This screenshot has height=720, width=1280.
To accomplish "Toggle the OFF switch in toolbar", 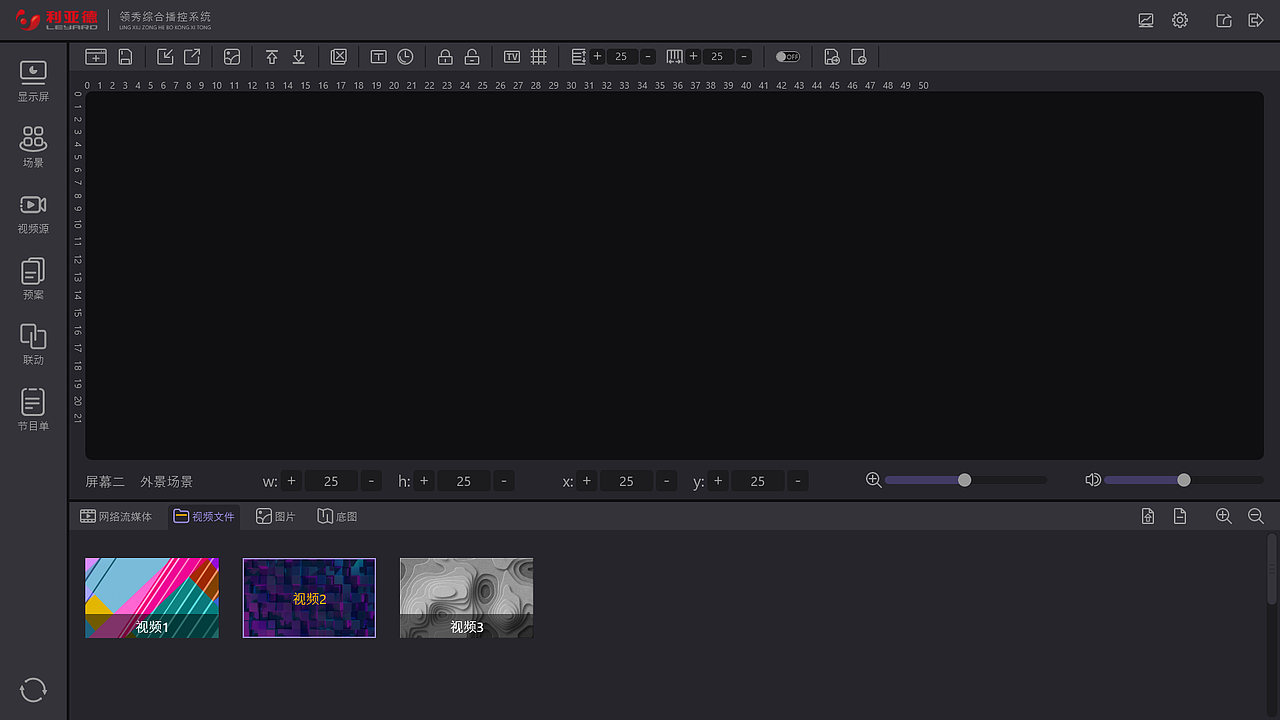I will pos(788,57).
